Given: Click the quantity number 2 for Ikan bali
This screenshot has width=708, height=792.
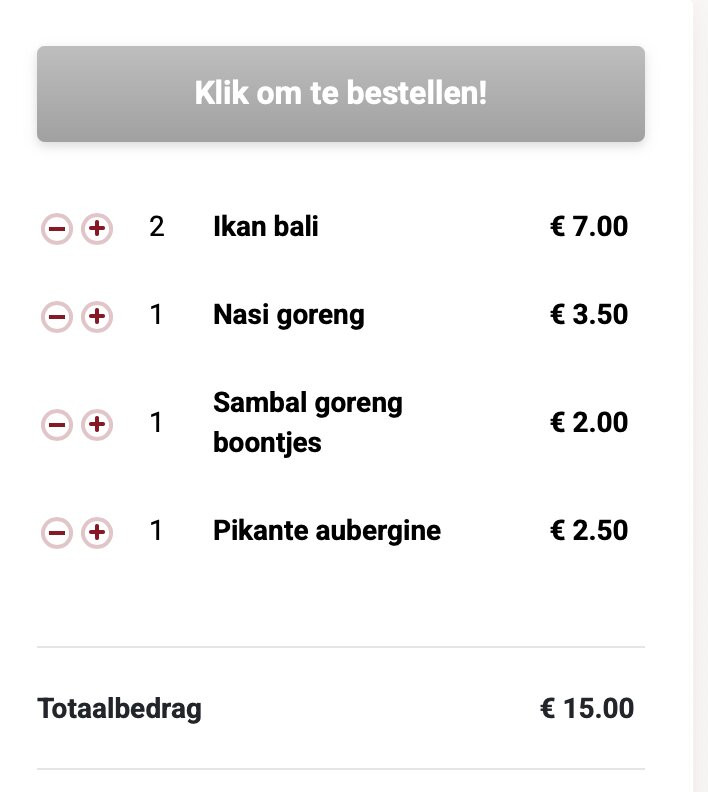Looking at the screenshot, I should 156,227.
